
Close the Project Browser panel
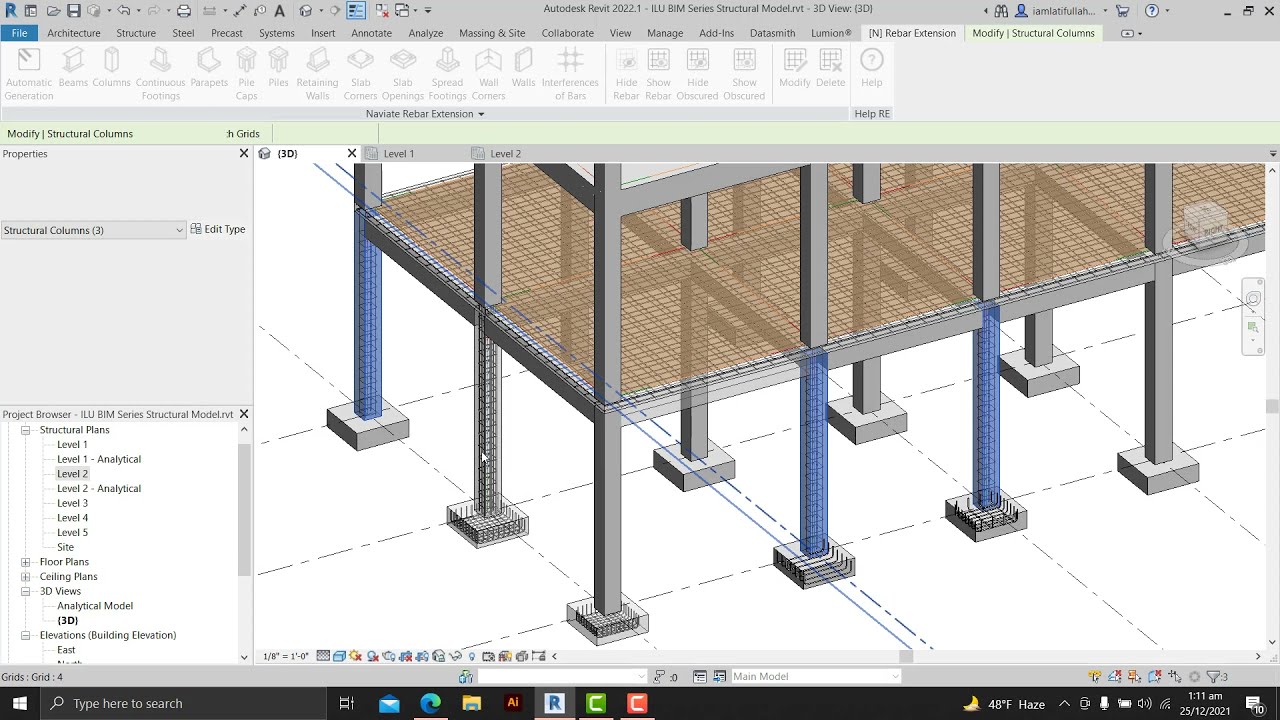coord(243,414)
